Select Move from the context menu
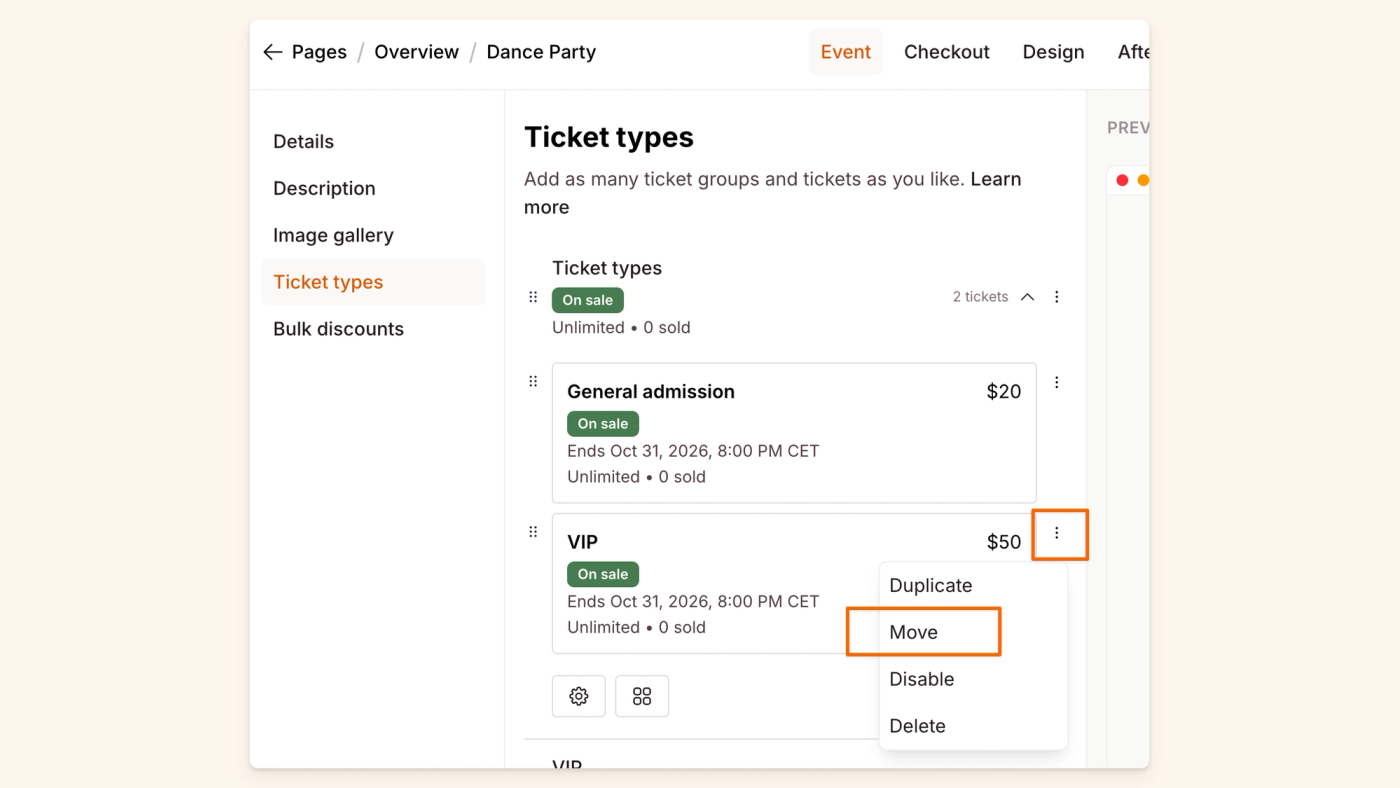1400x788 pixels. [x=914, y=632]
